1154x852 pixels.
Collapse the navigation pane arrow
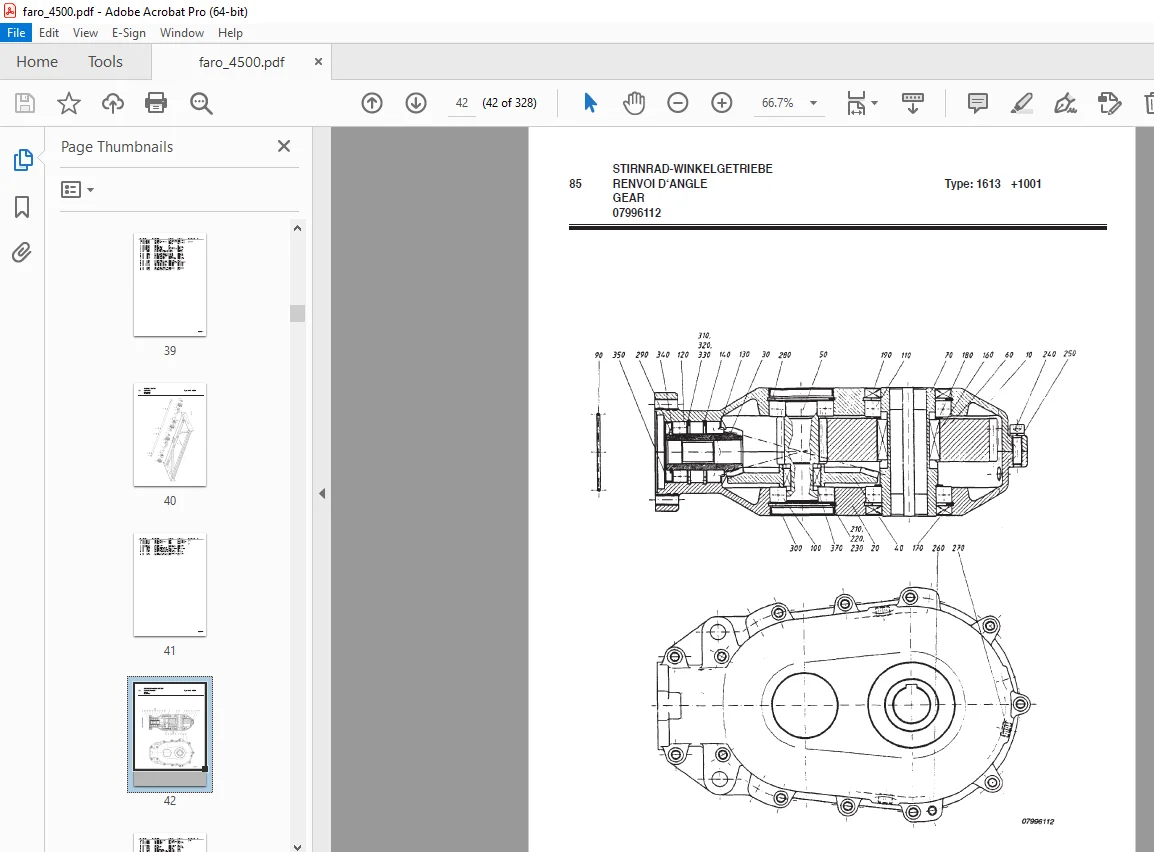[x=322, y=494]
